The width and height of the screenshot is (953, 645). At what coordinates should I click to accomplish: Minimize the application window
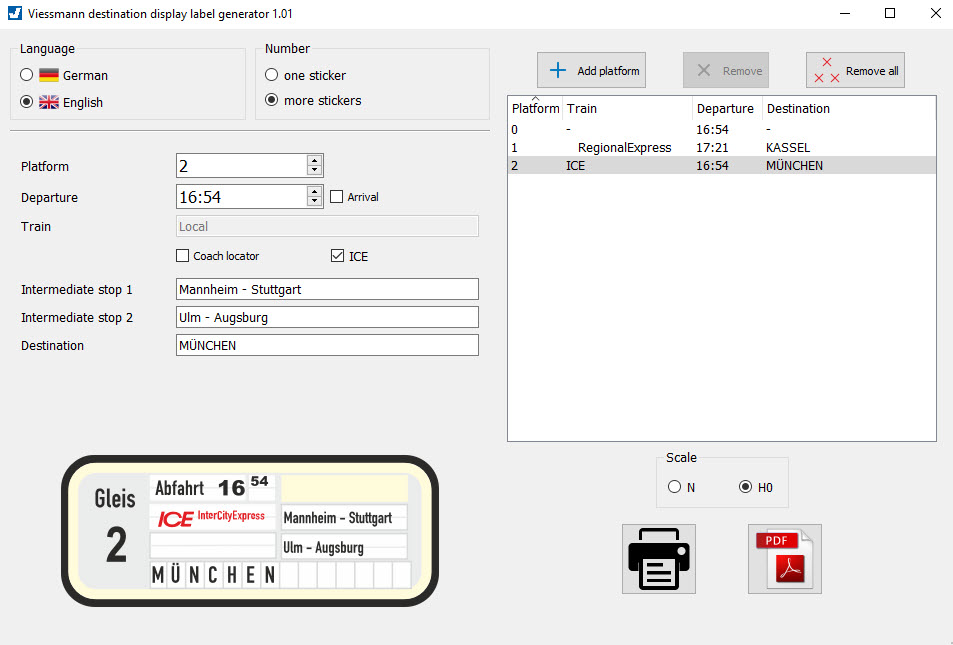click(x=845, y=13)
